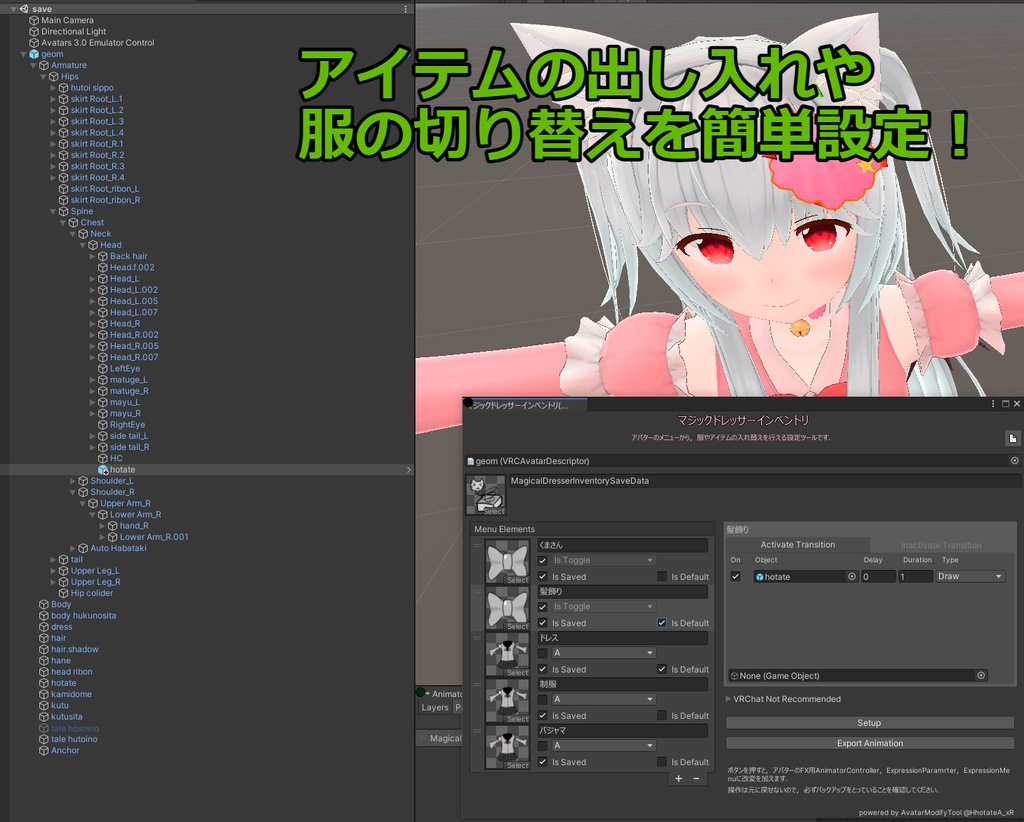Click the cube icon next to Main Camera
This screenshot has width=1024, height=822.
34,20
